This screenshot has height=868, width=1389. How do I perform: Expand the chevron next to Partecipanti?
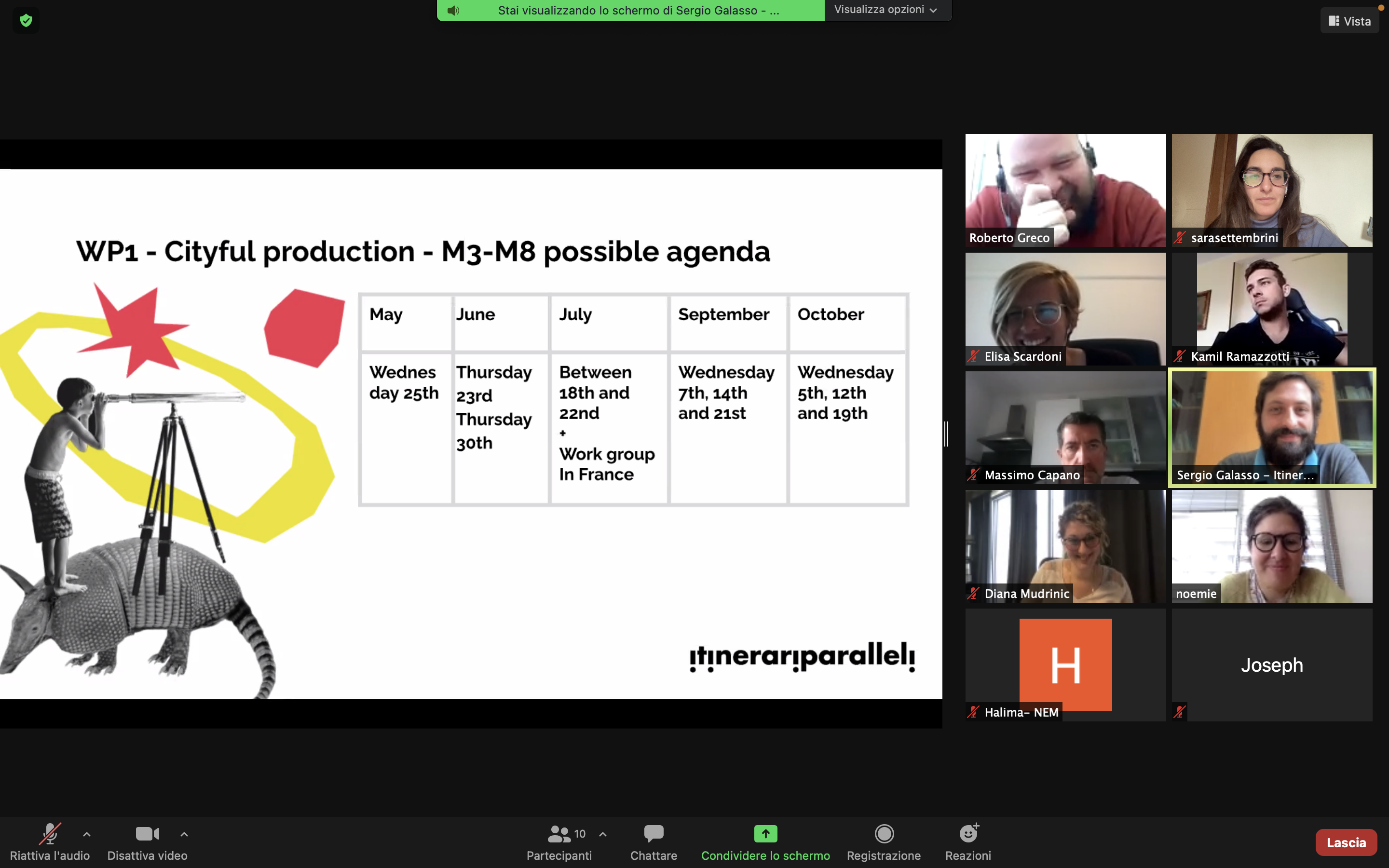point(603,834)
